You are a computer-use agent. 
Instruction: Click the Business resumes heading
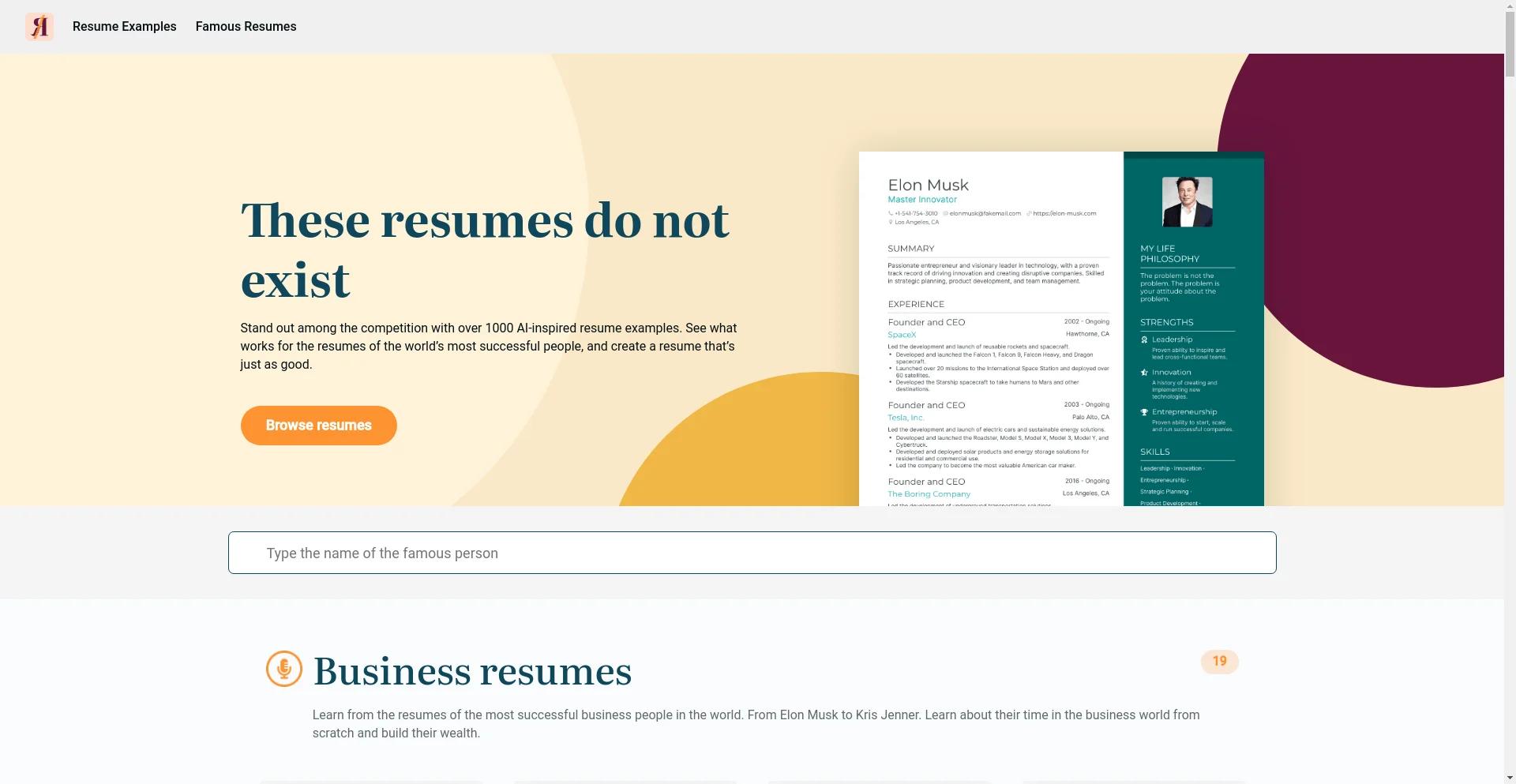pyautogui.click(x=472, y=672)
